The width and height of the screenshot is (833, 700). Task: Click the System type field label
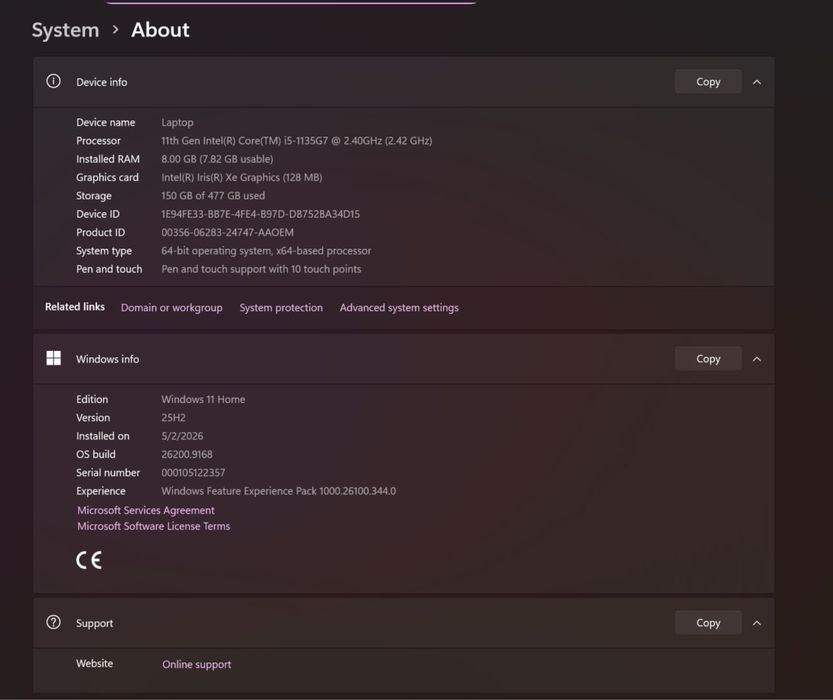click(104, 251)
